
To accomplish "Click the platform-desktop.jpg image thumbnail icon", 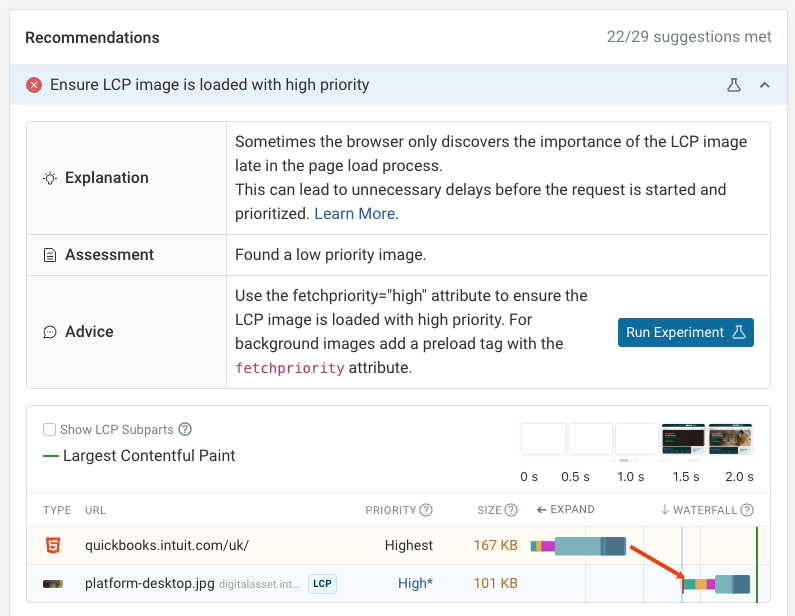I will [53, 583].
